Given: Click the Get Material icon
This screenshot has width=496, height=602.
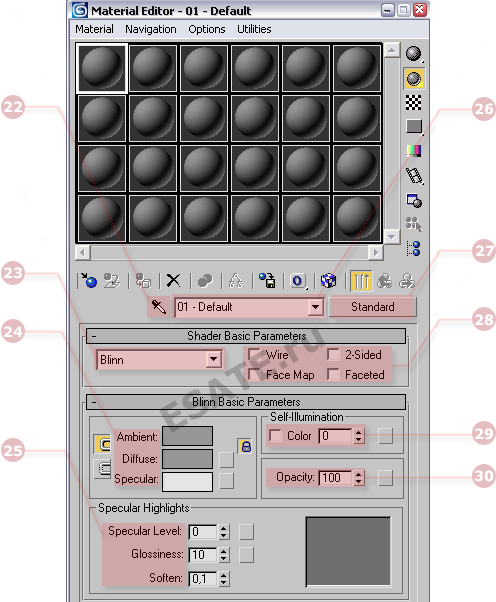Looking at the screenshot, I should pyautogui.click(x=88, y=281).
